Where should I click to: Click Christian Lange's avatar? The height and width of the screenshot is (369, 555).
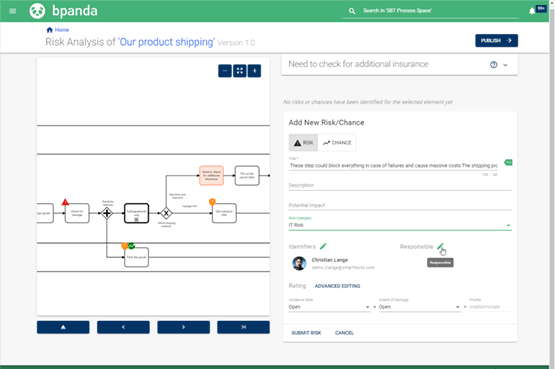299,264
